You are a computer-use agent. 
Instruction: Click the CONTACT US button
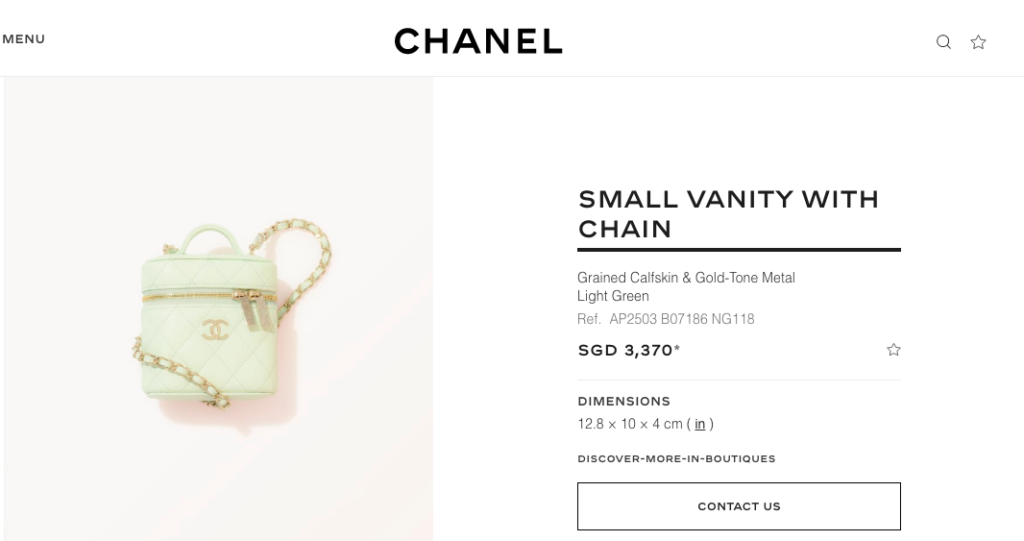coord(739,506)
